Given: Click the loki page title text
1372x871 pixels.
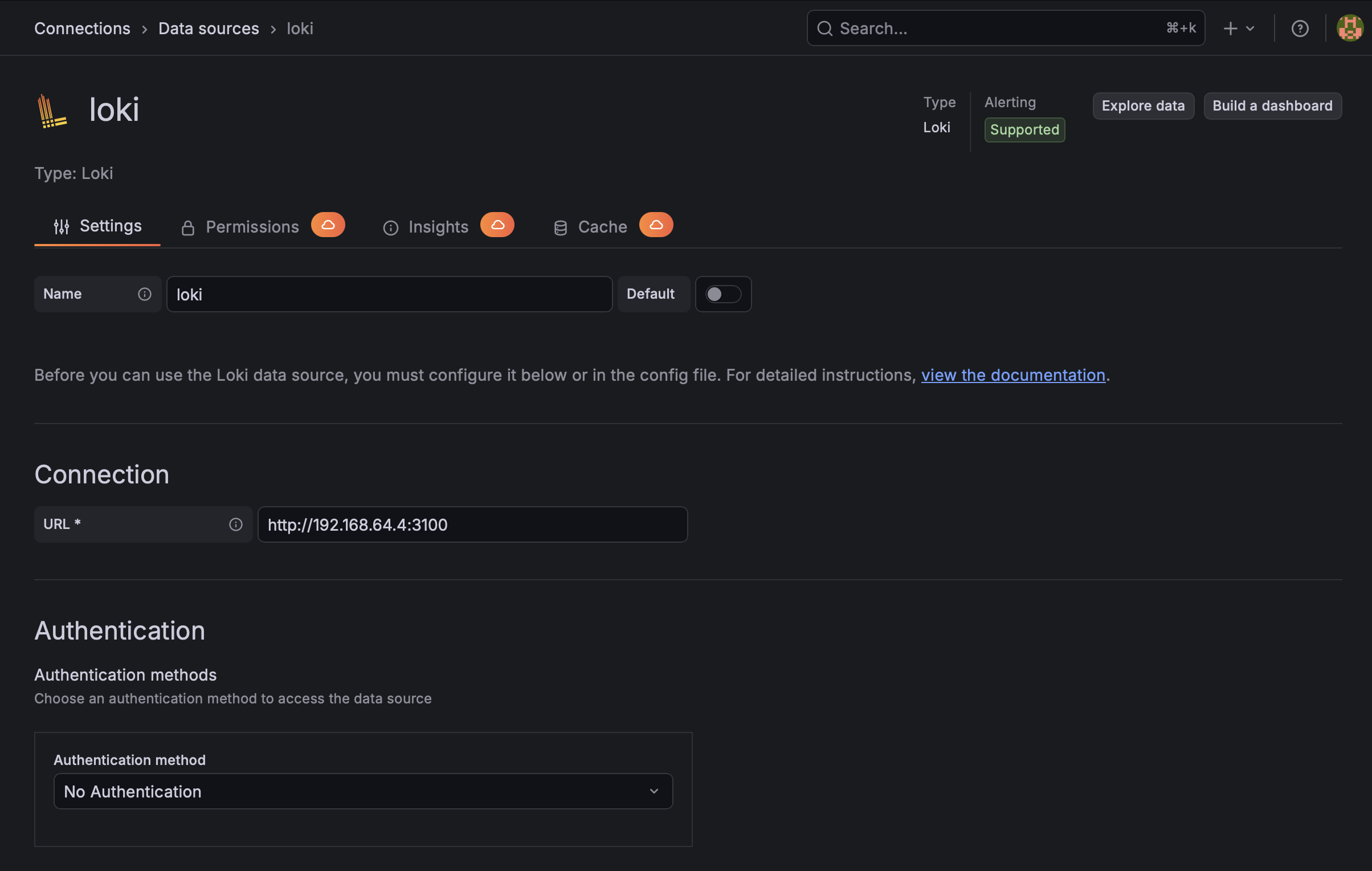Looking at the screenshot, I should [x=114, y=109].
